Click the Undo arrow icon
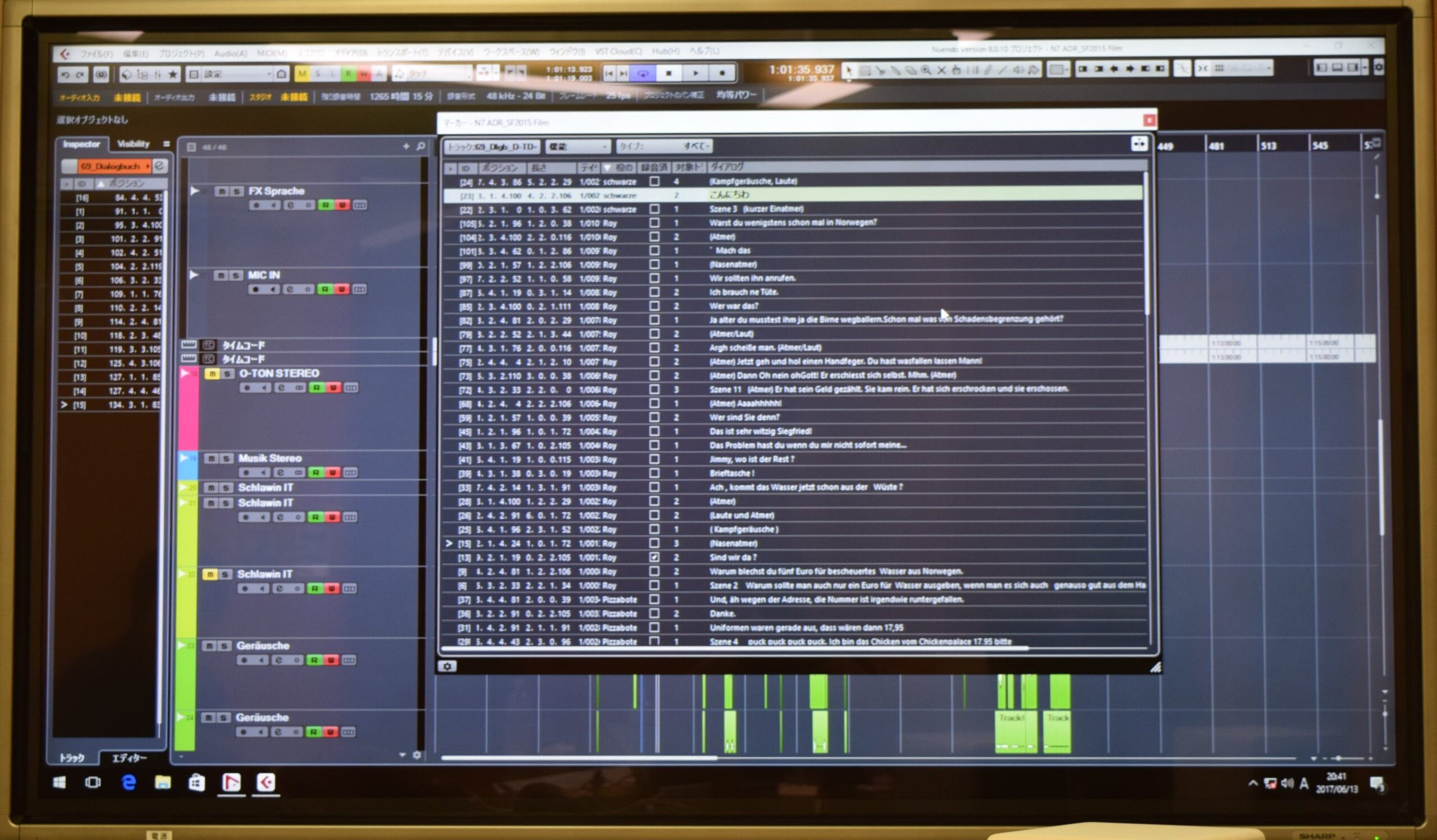The width and height of the screenshot is (1437, 840). 65,75
